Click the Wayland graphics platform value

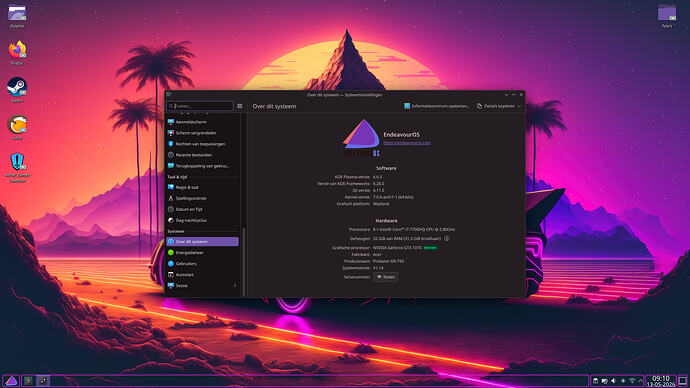[381, 204]
